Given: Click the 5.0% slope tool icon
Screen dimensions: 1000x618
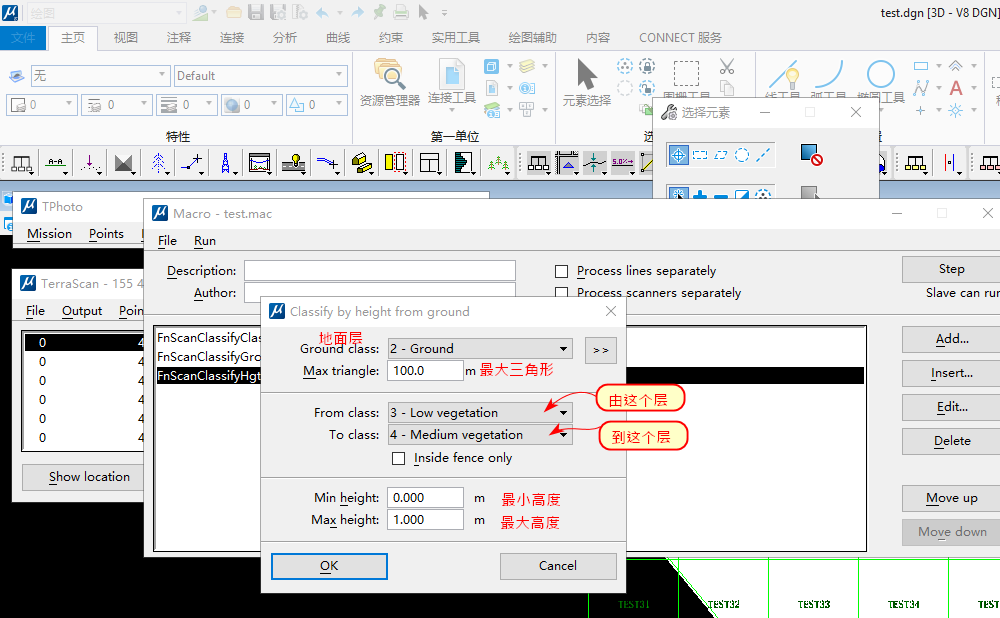Looking at the screenshot, I should coord(622,164).
